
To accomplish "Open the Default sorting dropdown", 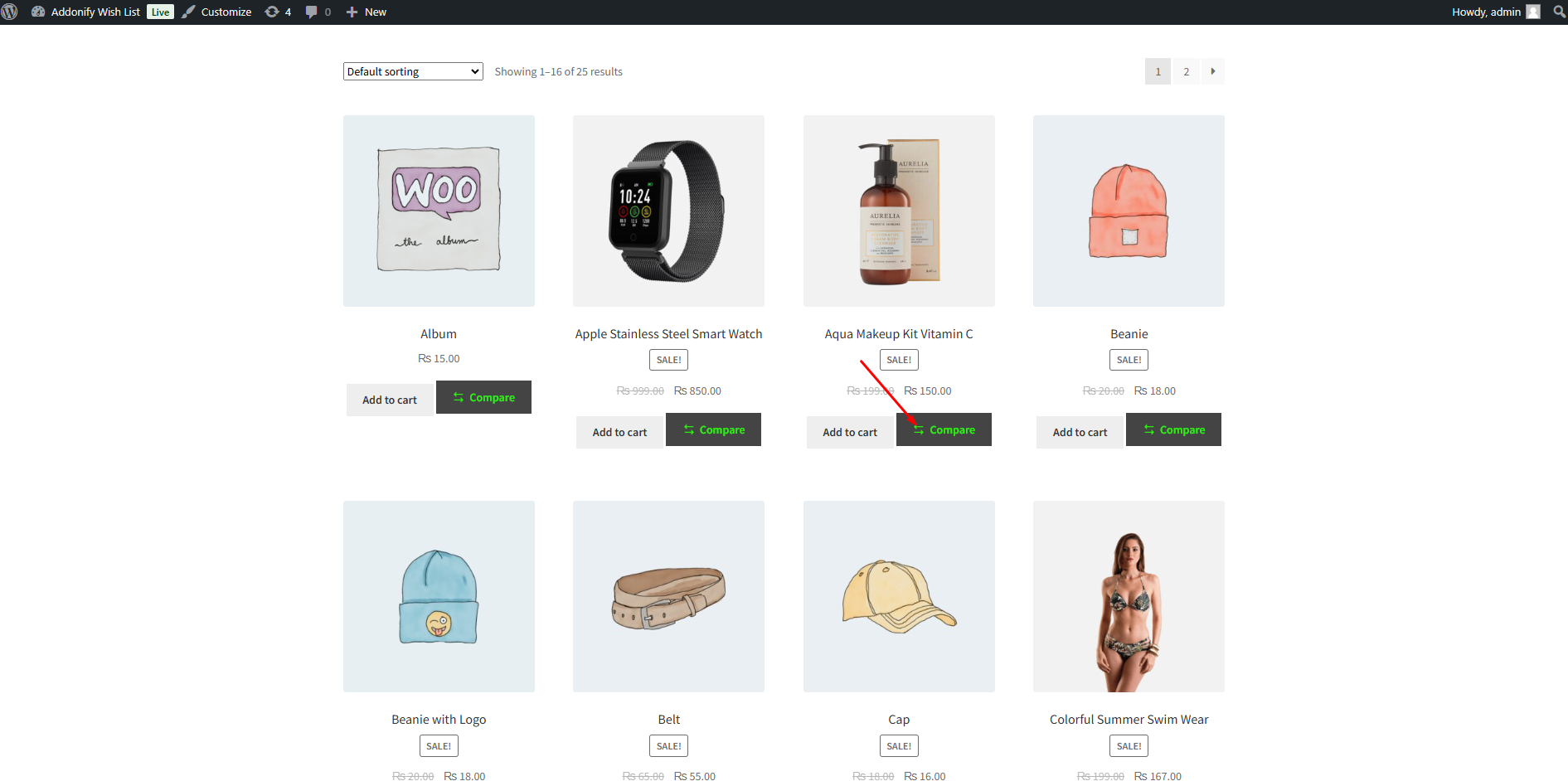I will (x=412, y=71).
